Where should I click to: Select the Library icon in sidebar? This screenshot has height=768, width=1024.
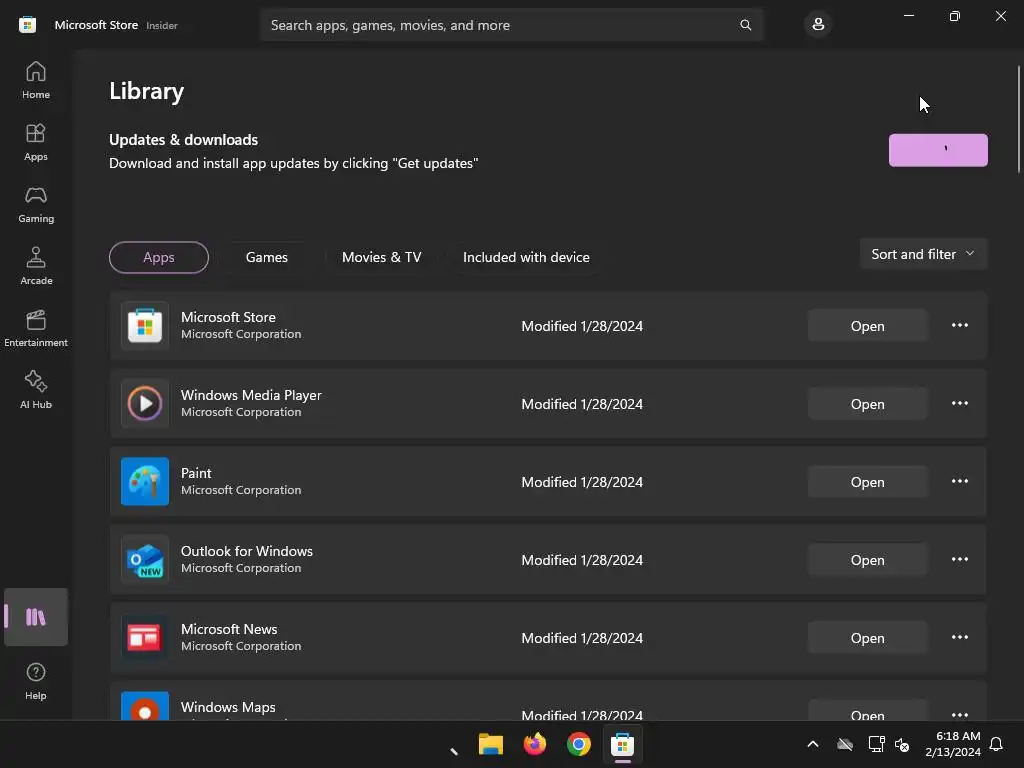[x=36, y=617]
